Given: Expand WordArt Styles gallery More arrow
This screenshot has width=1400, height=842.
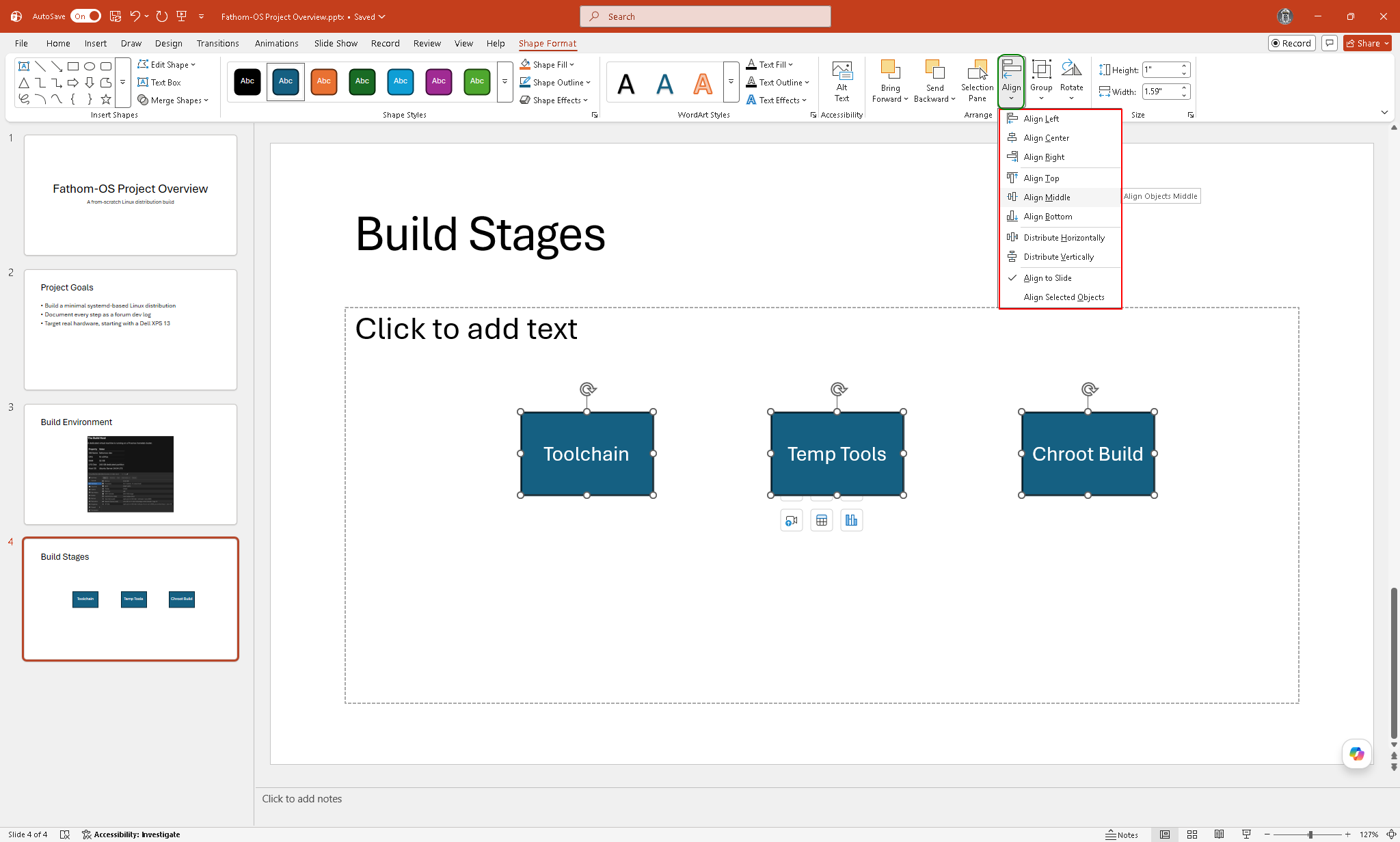Looking at the screenshot, I should click(731, 81).
